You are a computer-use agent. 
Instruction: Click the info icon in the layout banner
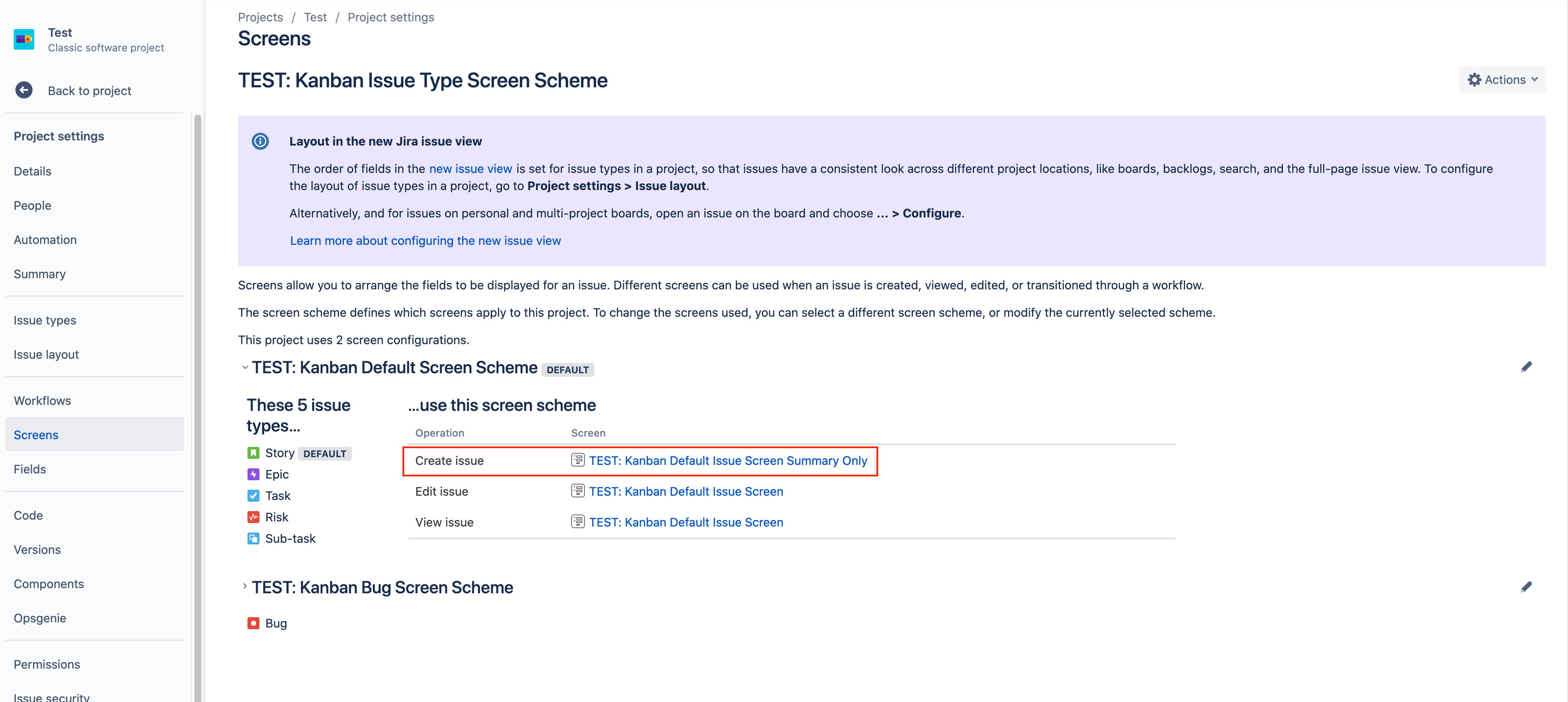tap(260, 141)
